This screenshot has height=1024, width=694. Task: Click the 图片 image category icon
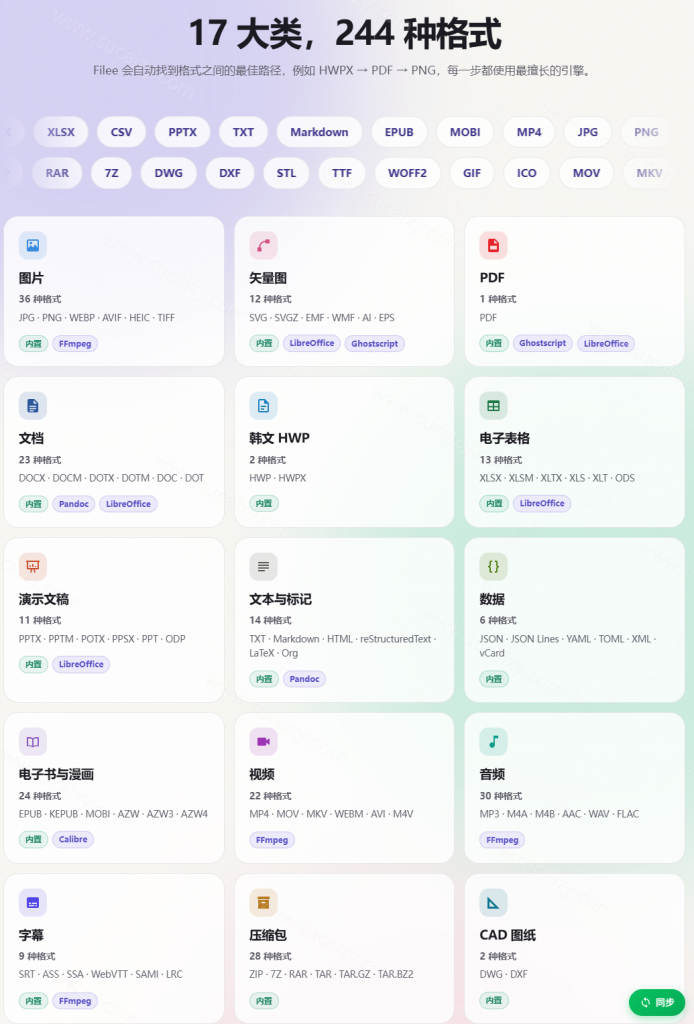click(x=33, y=246)
